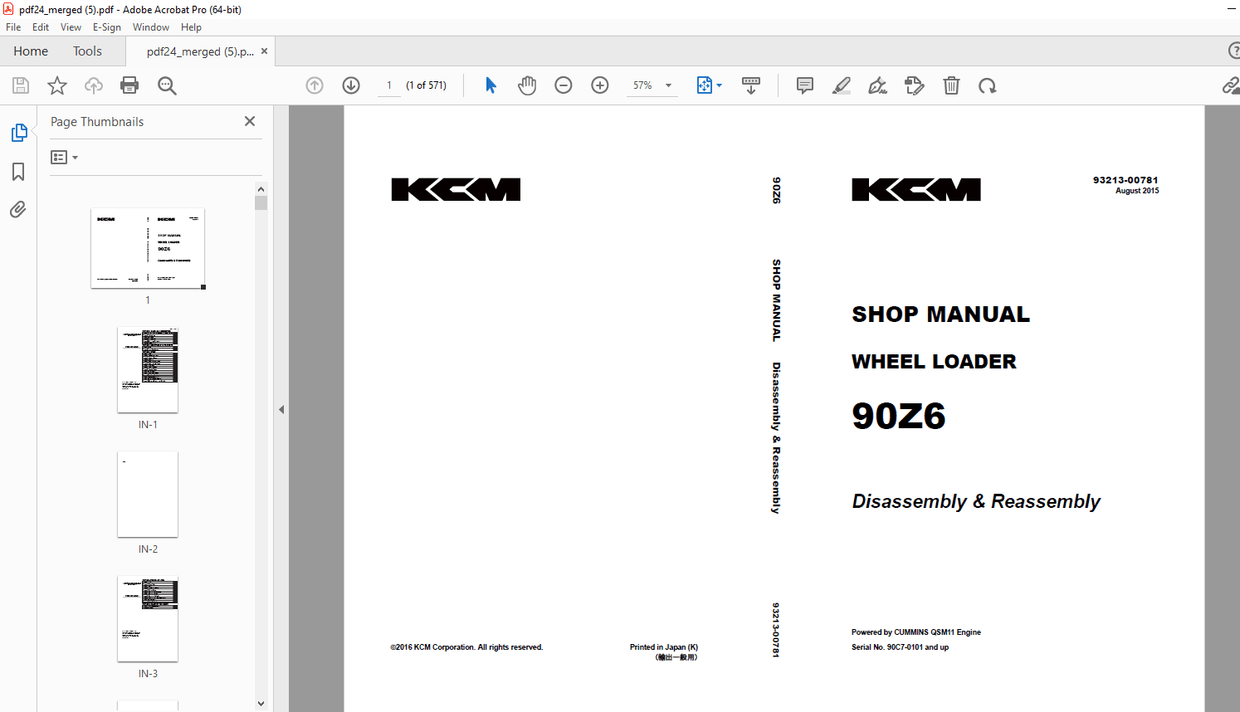Open the Bookmarks panel

pyautogui.click(x=19, y=171)
